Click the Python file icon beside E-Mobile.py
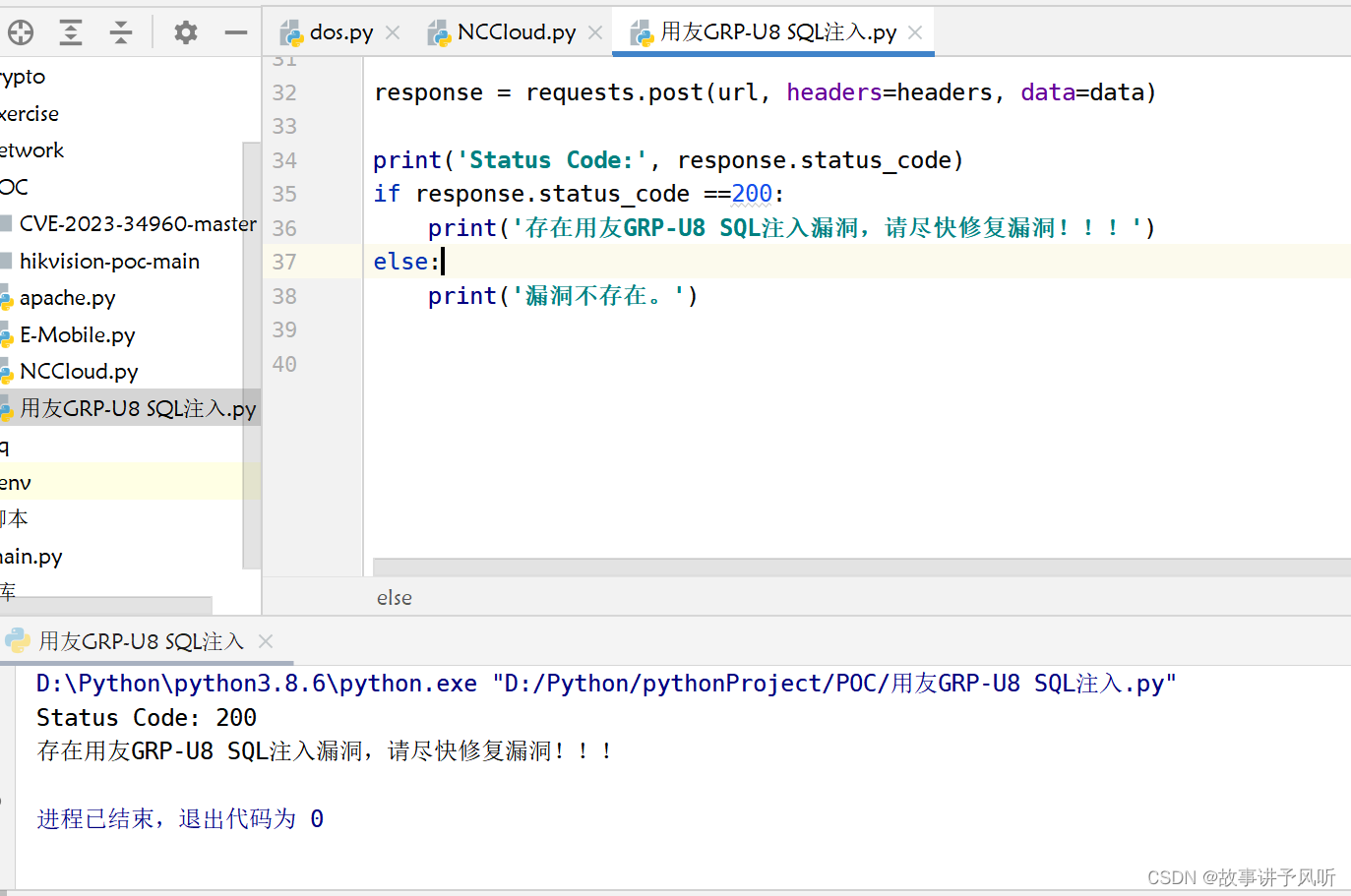Screen dimensions: 1351x896 click(x=6, y=336)
